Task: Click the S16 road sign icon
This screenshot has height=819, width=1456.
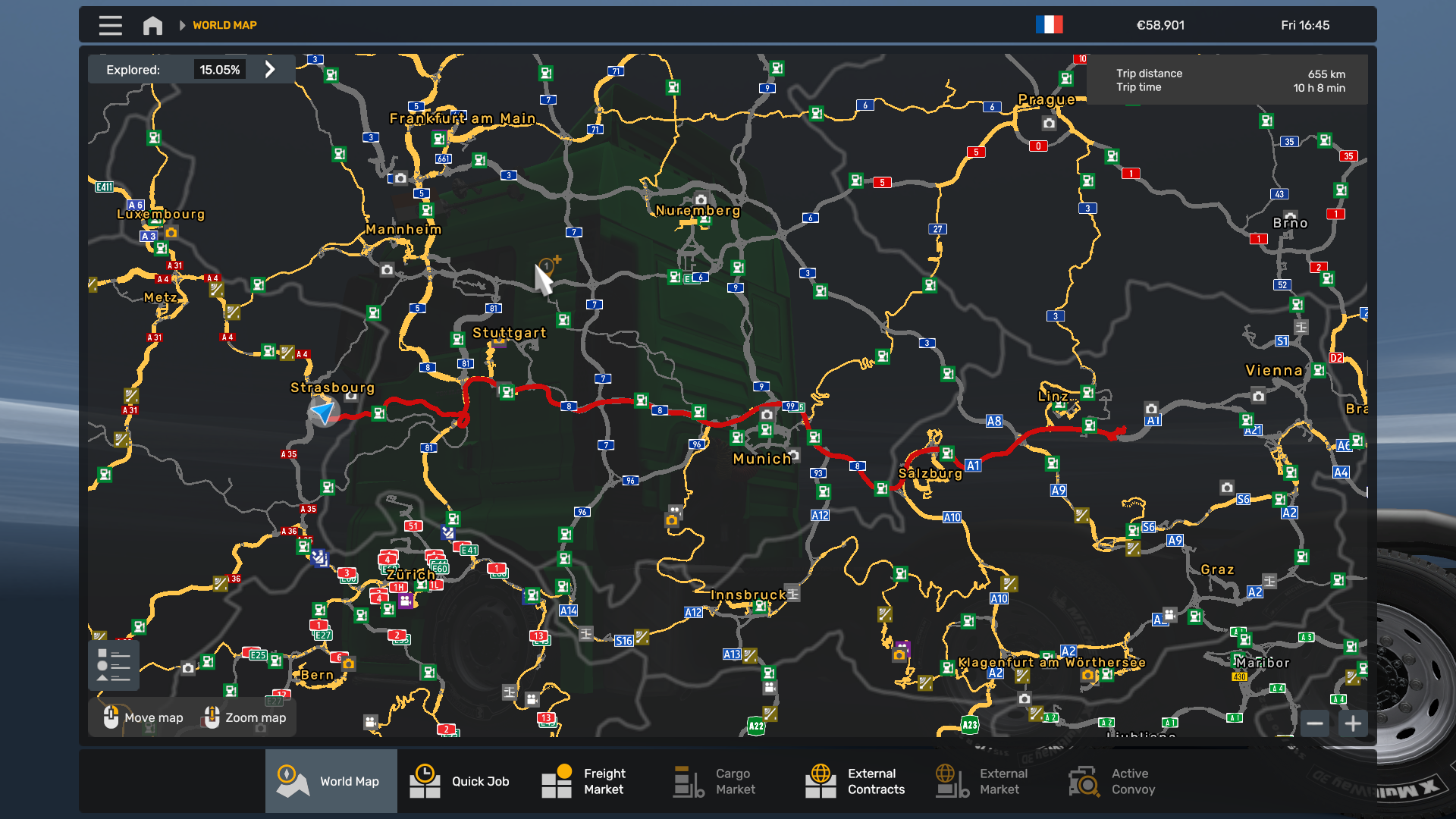Action: pyautogui.click(x=623, y=641)
